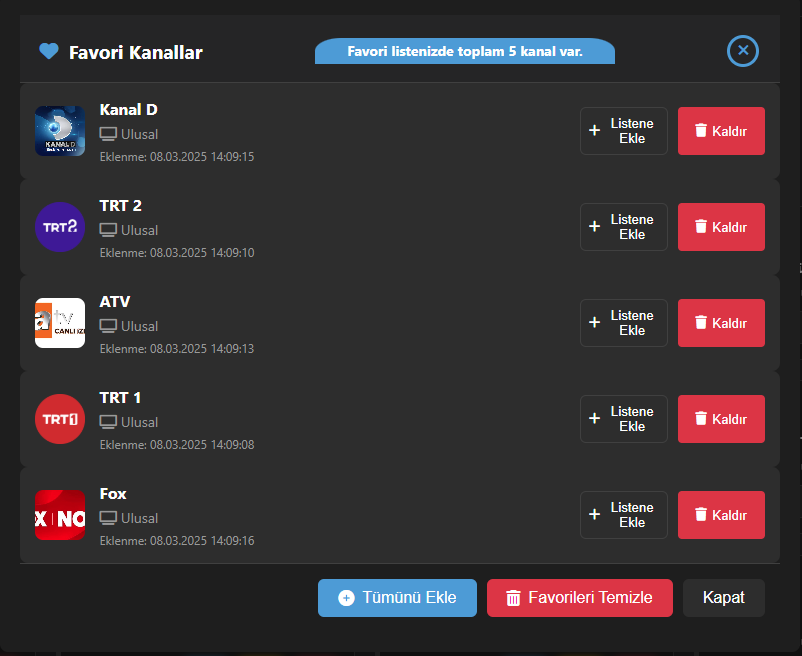Click the ATV channel logo
Viewport: 802px width, 656px height.
(x=60, y=323)
